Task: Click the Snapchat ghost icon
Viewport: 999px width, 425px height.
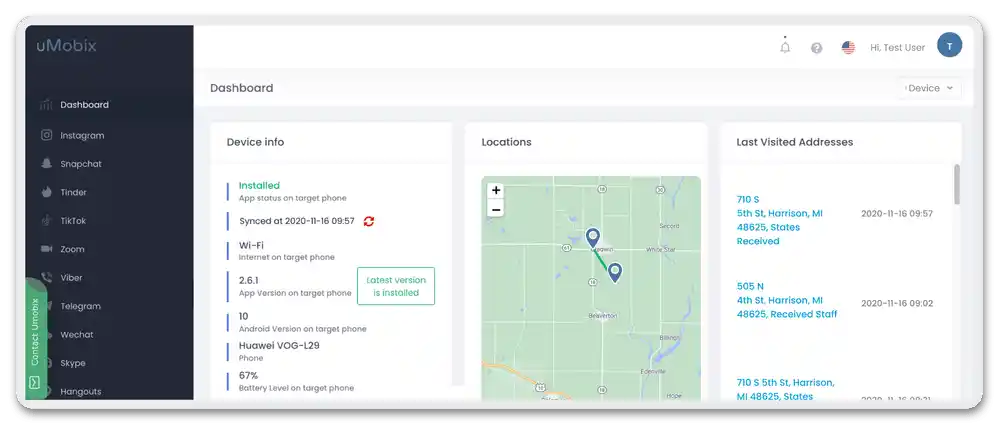Action: (x=46, y=164)
